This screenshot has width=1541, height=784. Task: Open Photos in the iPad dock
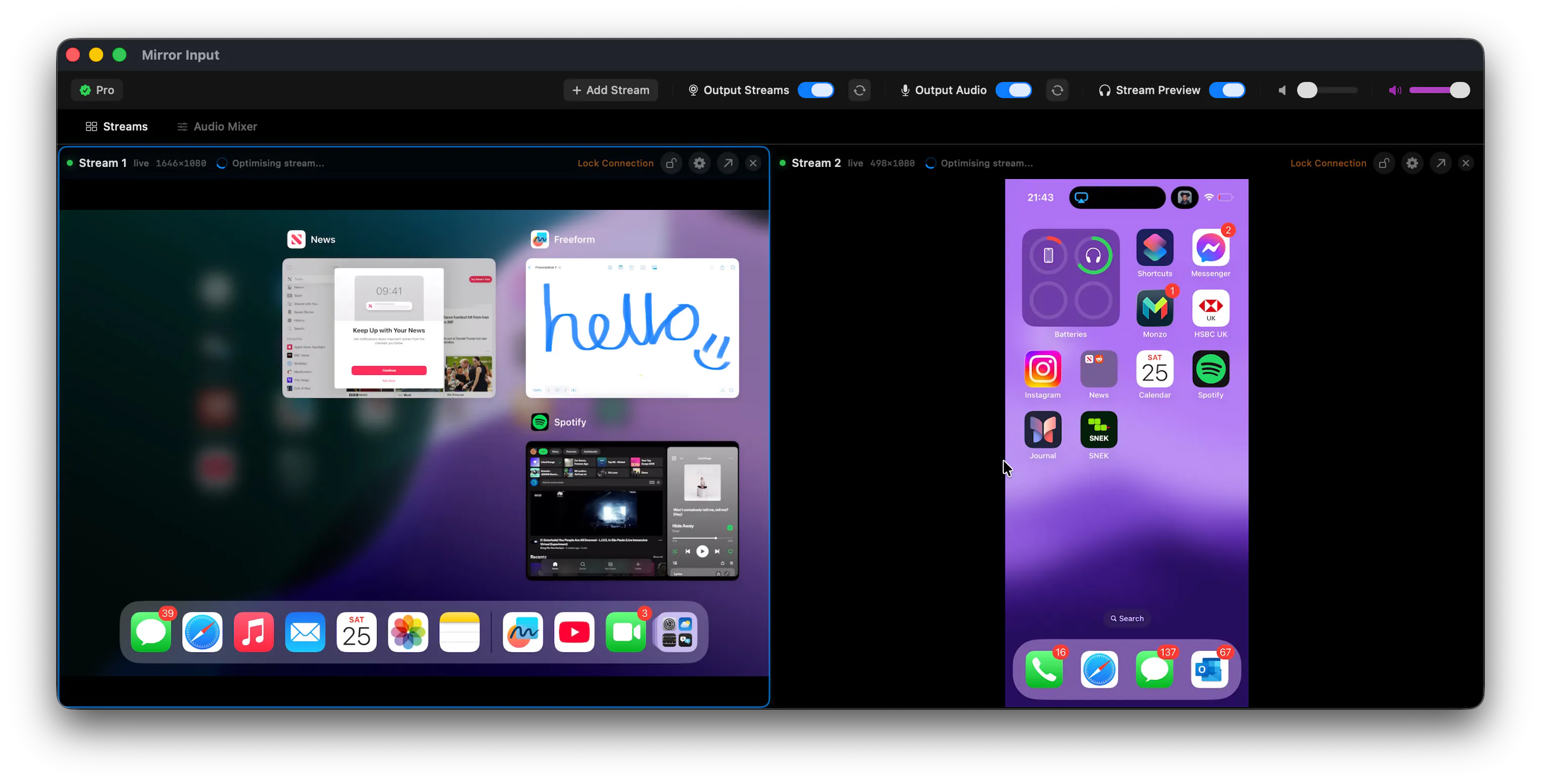click(408, 632)
